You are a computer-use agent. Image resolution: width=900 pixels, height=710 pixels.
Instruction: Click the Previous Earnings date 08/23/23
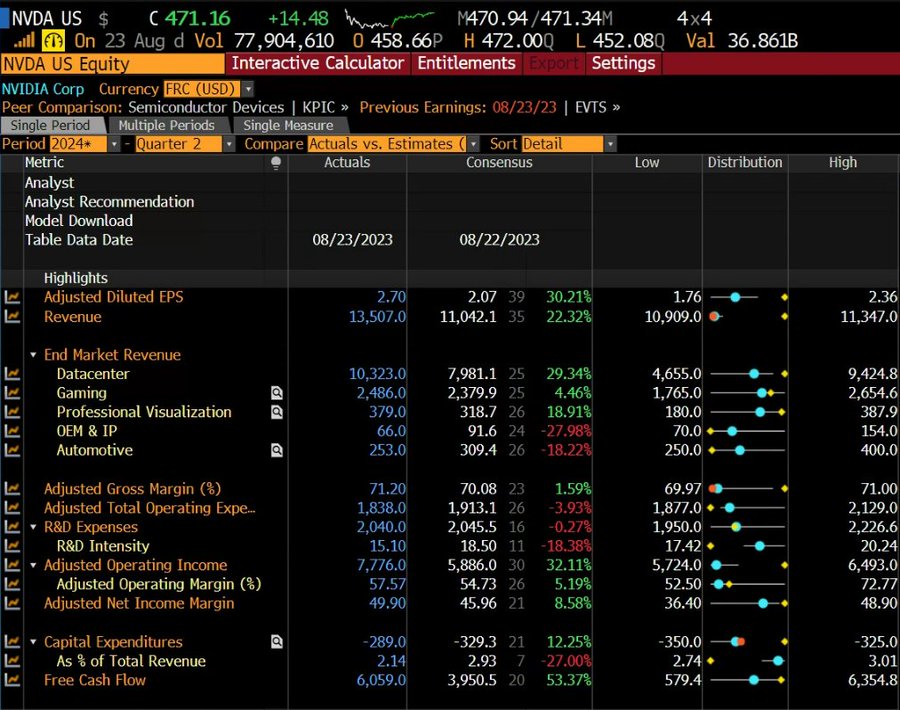(525, 107)
